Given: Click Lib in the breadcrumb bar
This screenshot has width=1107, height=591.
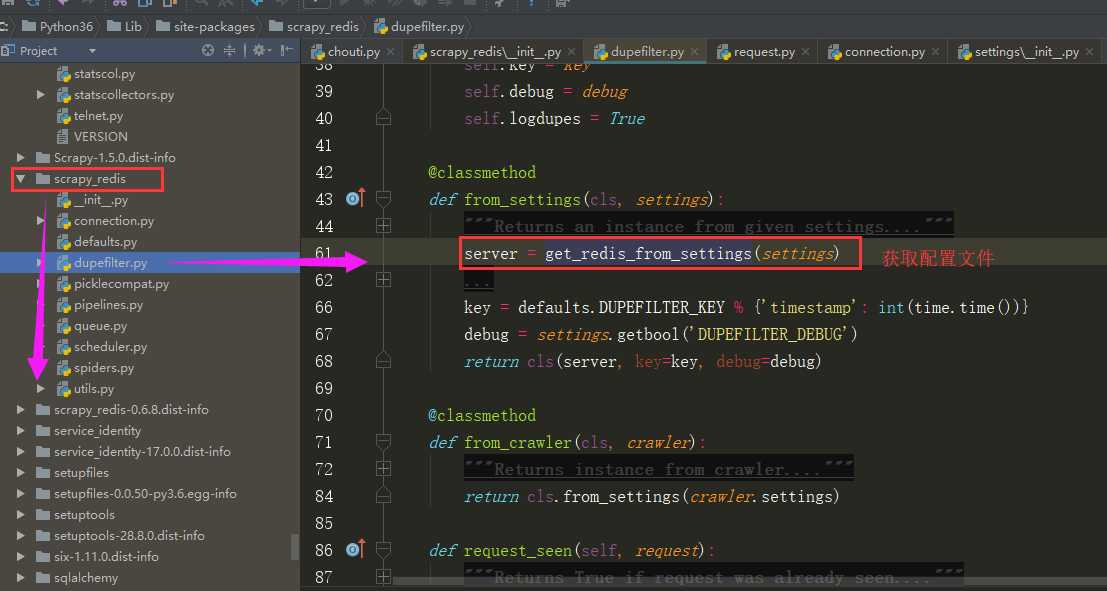Looking at the screenshot, I should tap(125, 27).
